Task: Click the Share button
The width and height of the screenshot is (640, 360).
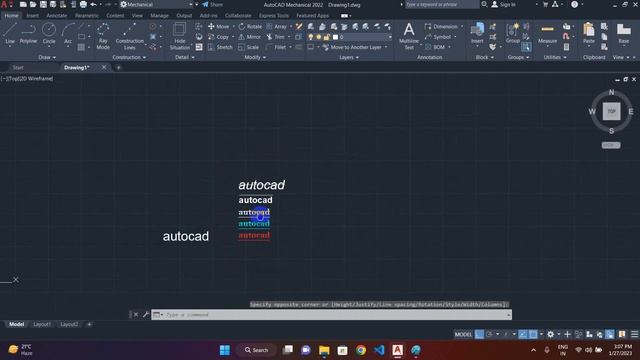Action: point(213,4)
